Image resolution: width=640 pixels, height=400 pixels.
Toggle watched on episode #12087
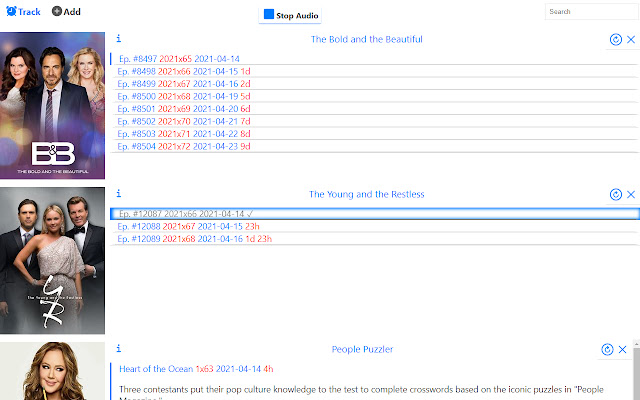tap(375, 214)
